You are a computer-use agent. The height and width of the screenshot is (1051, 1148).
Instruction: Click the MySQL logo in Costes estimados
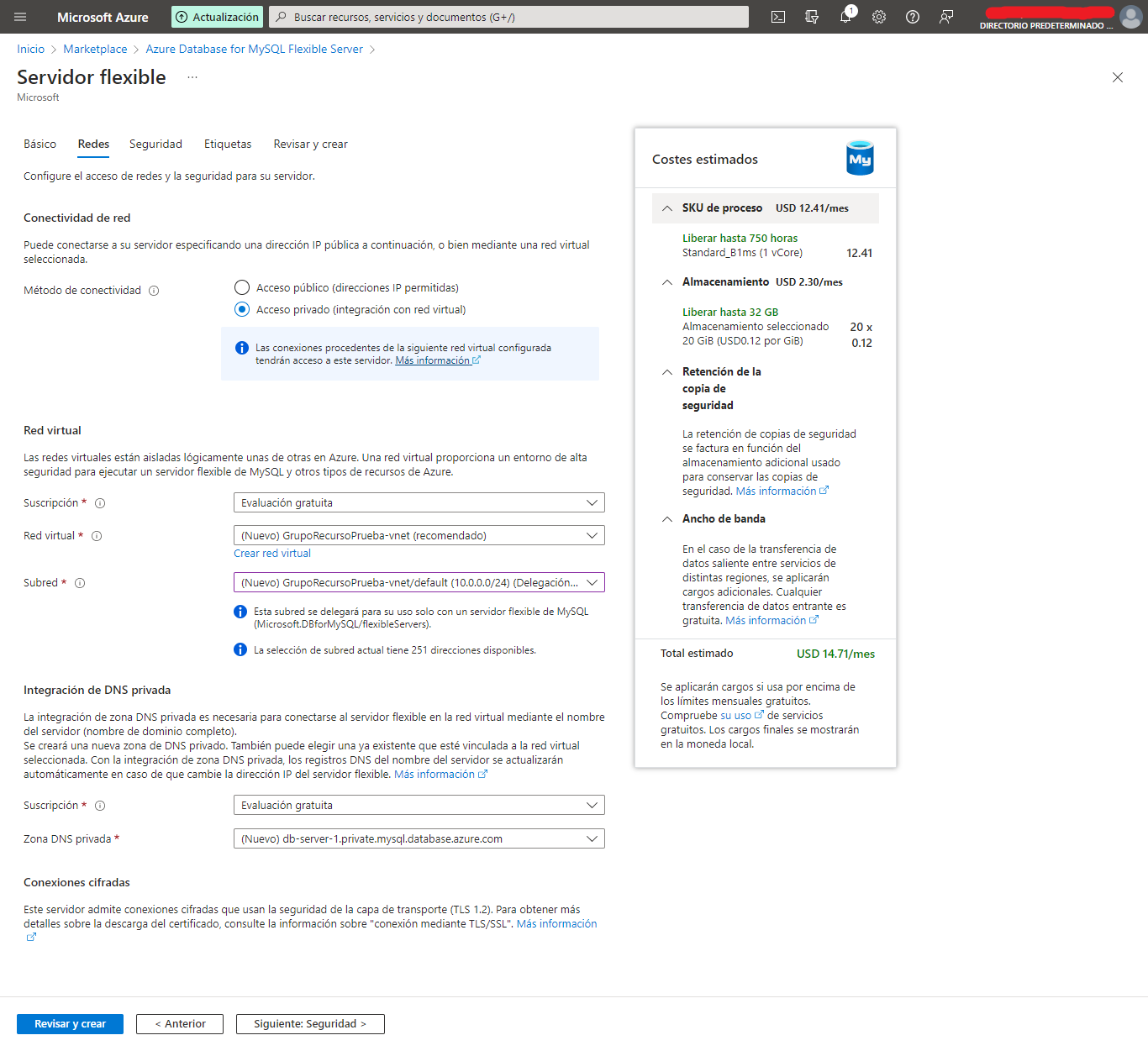point(860,158)
